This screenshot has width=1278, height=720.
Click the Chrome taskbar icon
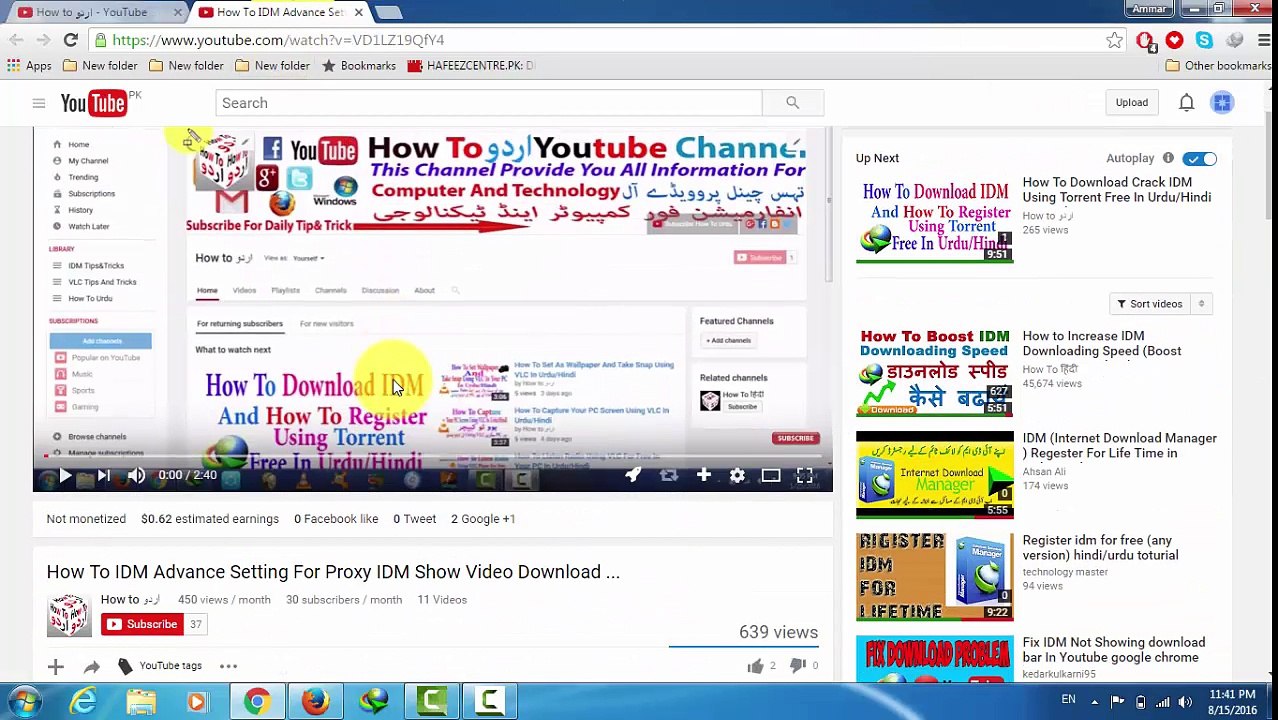pyautogui.click(x=257, y=702)
